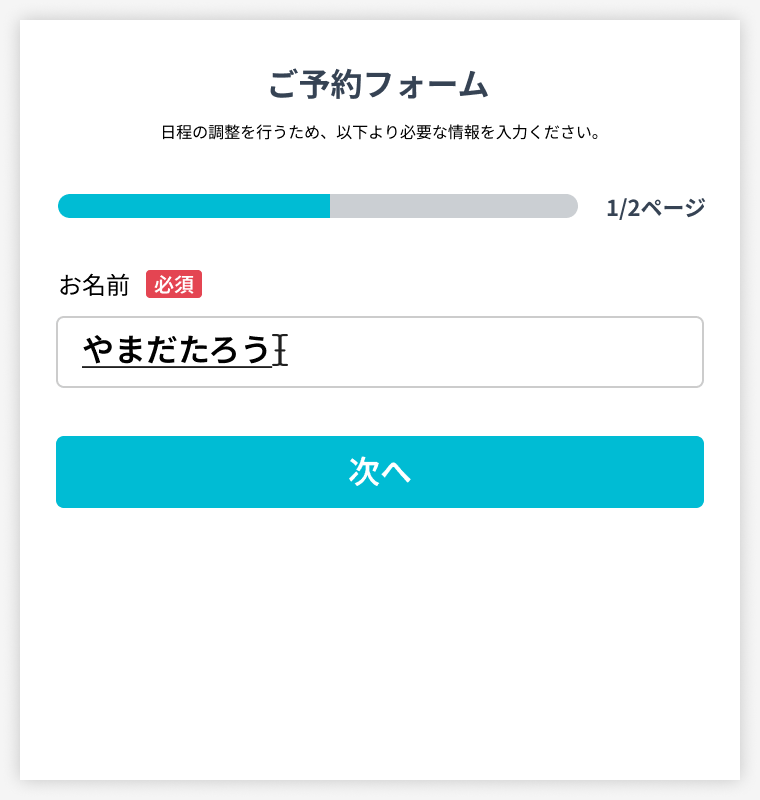The width and height of the screenshot is (760, 800).
Task: Click the ご予約フォーム heading
Action: tap(379, 84)
